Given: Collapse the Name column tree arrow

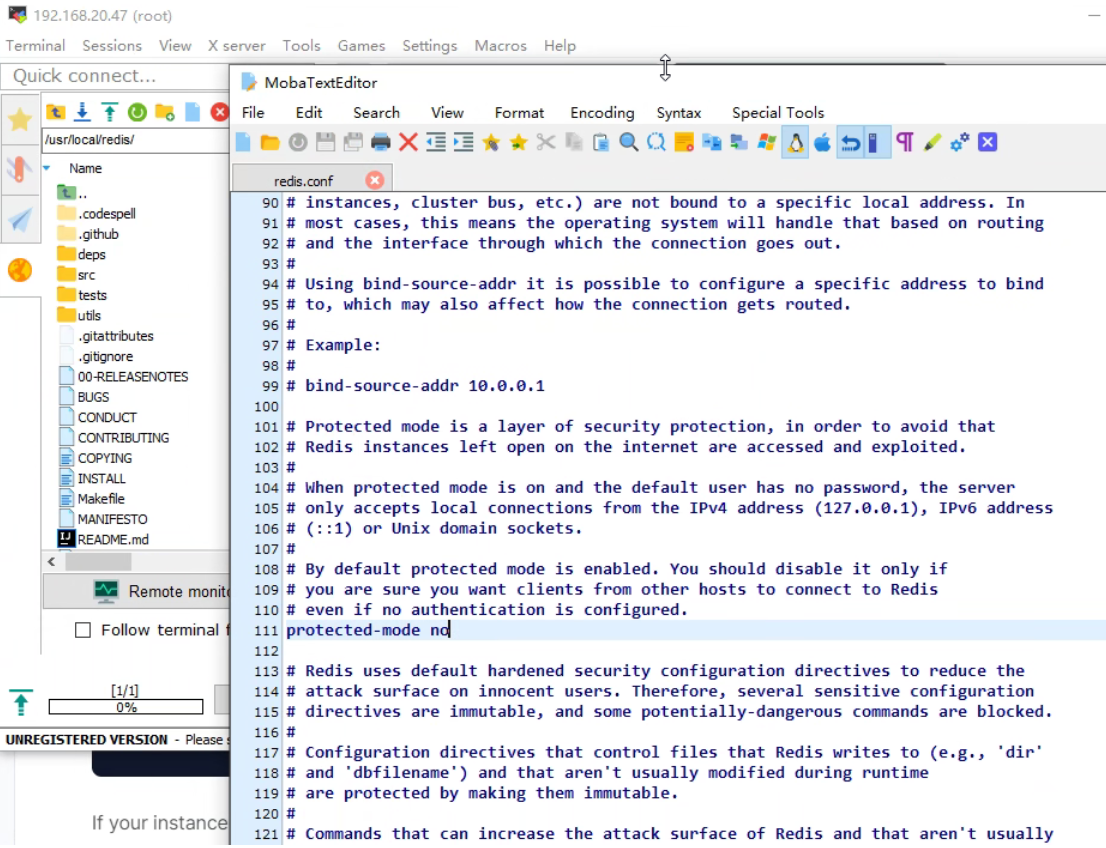Looking at the screenshot, I should point(47,169).
